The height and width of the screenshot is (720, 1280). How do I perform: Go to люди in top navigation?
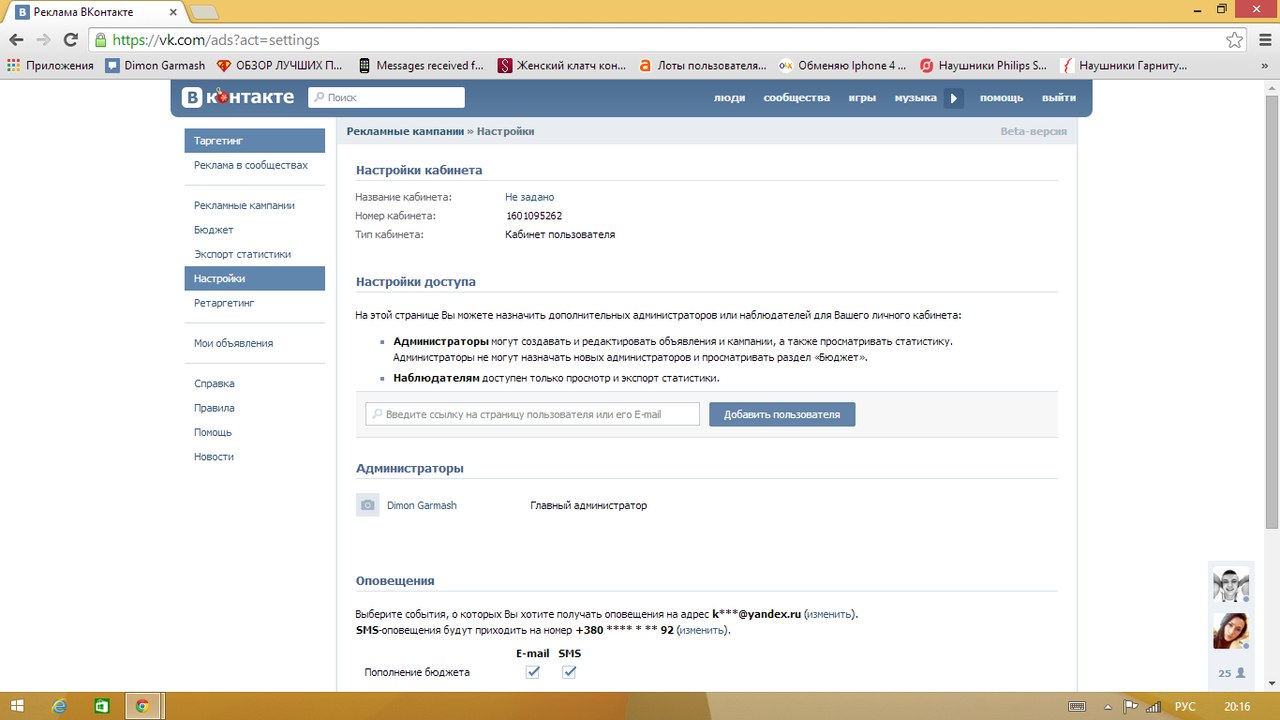click(729, 98)
